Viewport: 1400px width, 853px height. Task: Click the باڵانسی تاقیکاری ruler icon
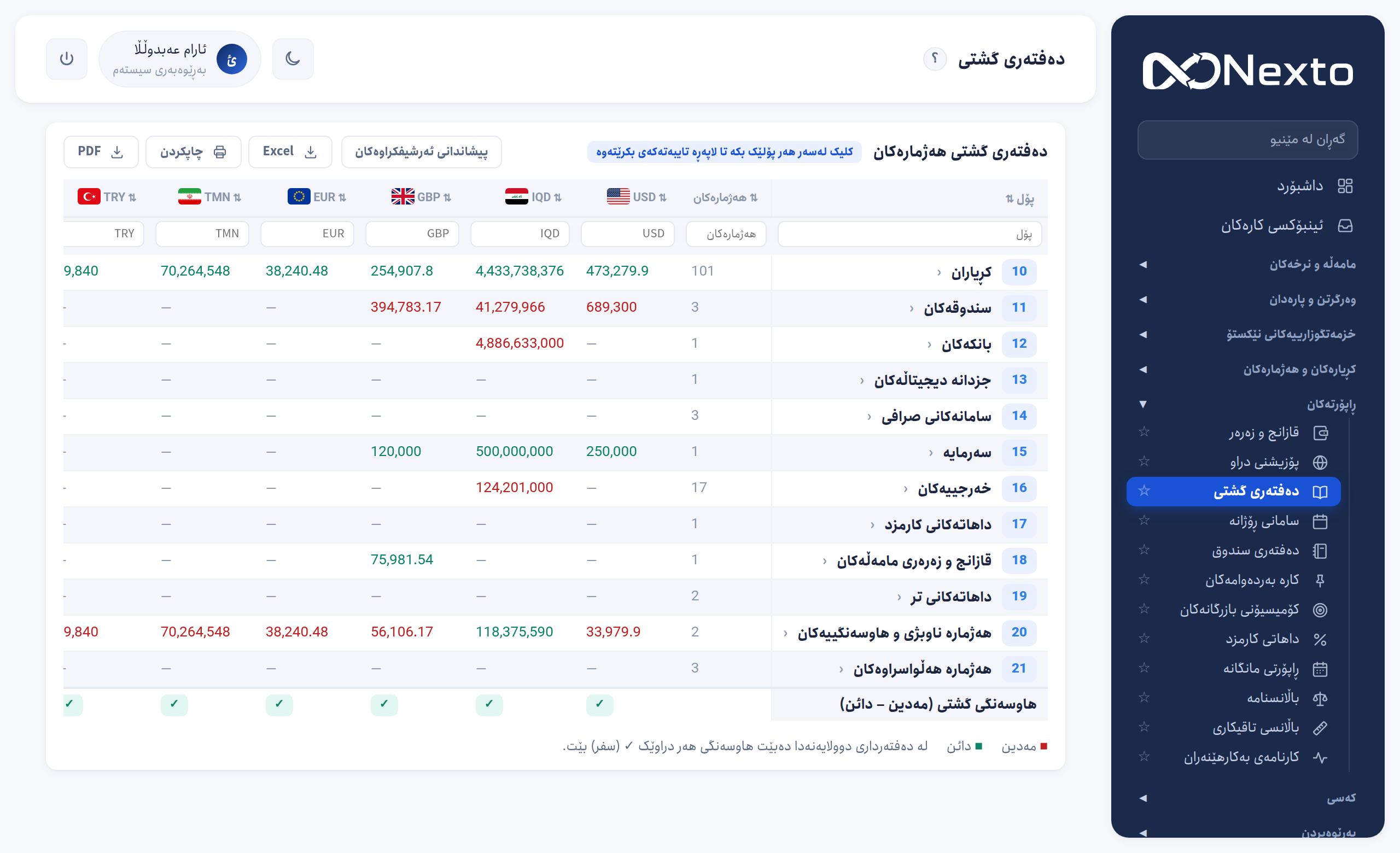pos(1320,728)
